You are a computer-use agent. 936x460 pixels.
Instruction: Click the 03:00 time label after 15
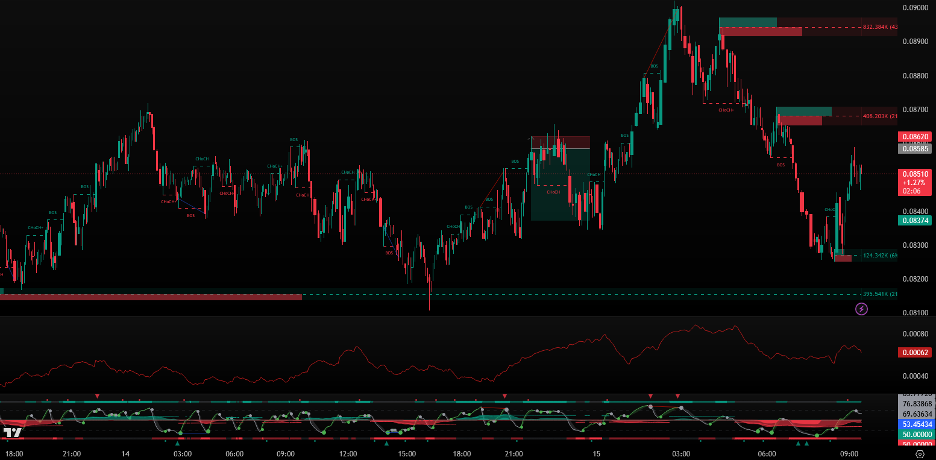(x=681, y=453)
